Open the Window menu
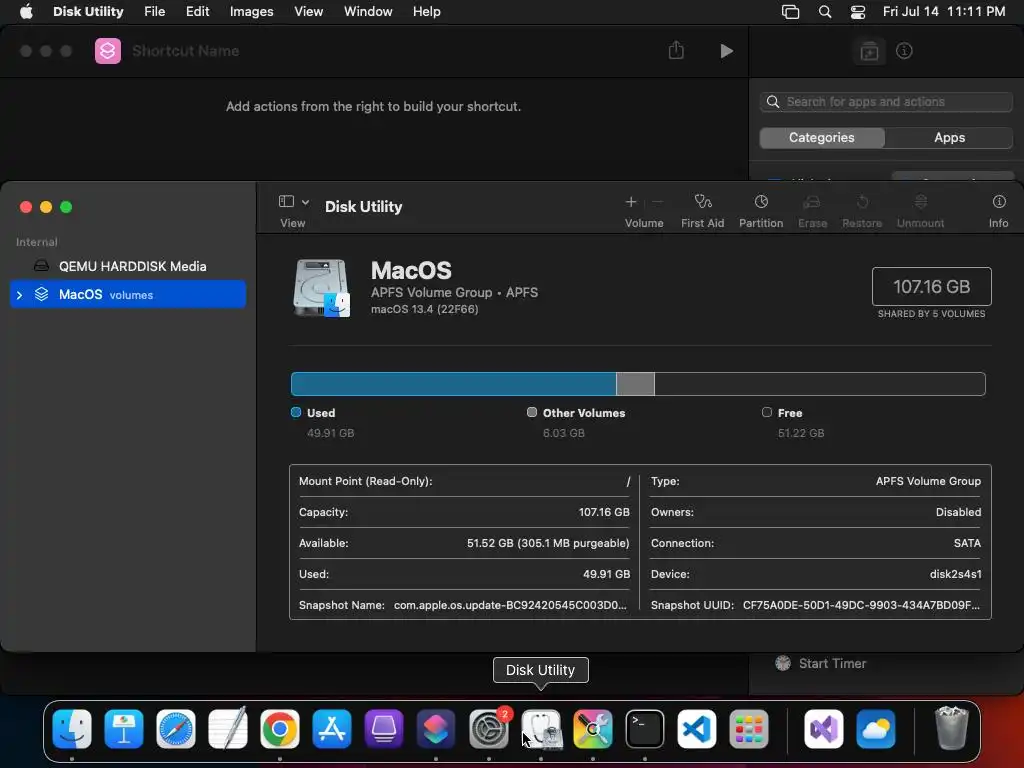The width and height of the screenshot is (1024, 768). tap(368, 12)
